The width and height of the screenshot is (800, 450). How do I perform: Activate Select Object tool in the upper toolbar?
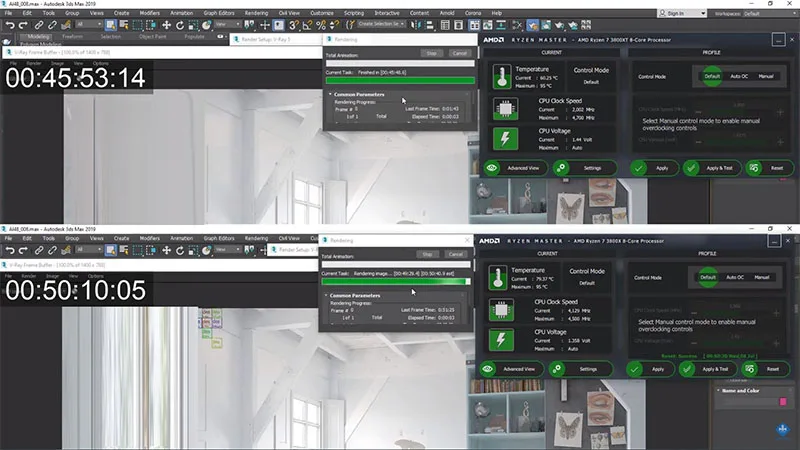(111, 24)
